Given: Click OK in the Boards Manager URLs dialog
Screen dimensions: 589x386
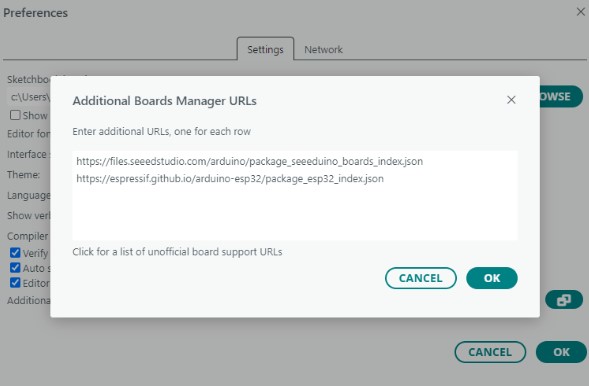Looking at the screenshot, I should [492, 278].
